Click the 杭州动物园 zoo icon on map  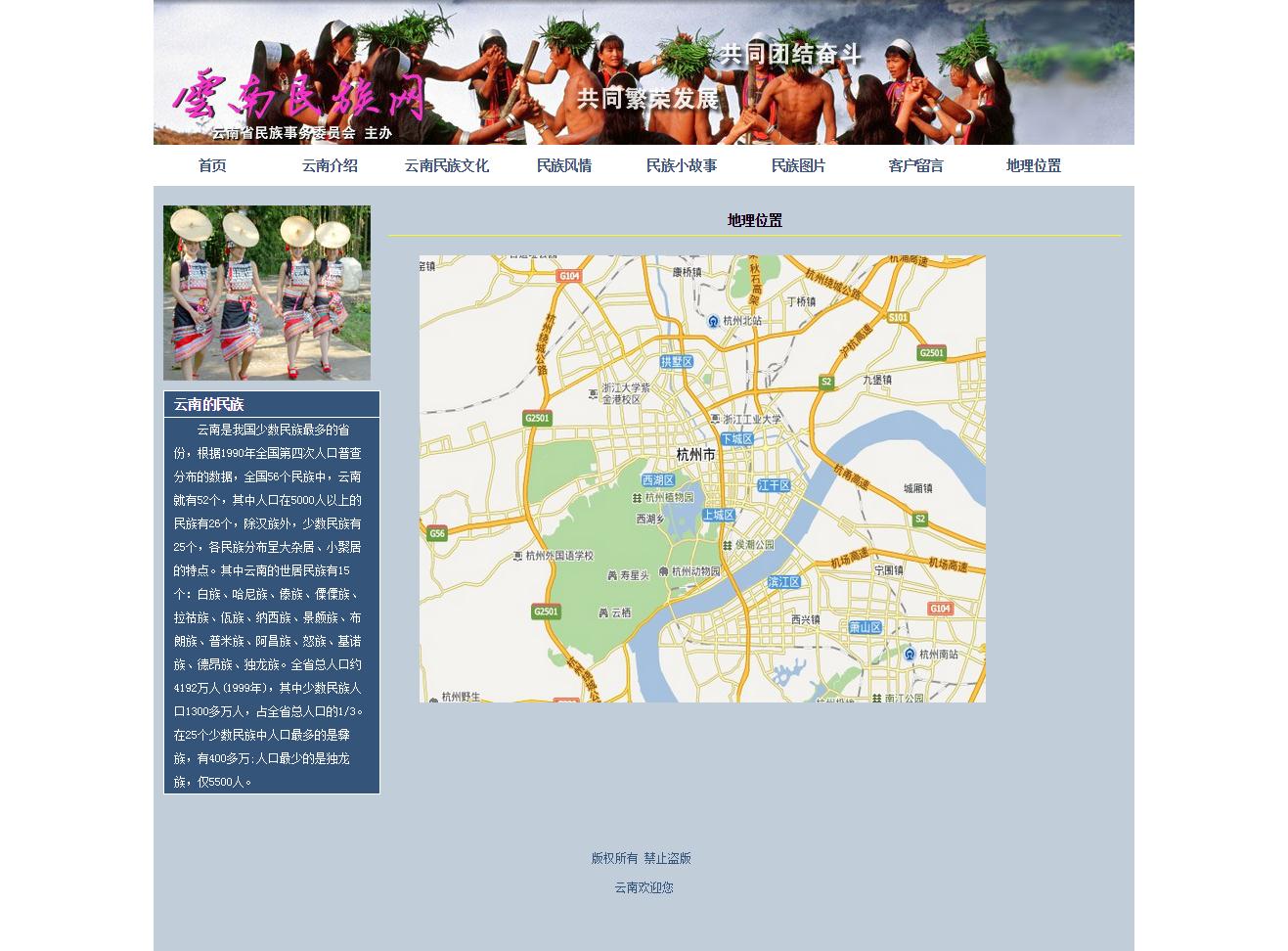pos(664,571)
